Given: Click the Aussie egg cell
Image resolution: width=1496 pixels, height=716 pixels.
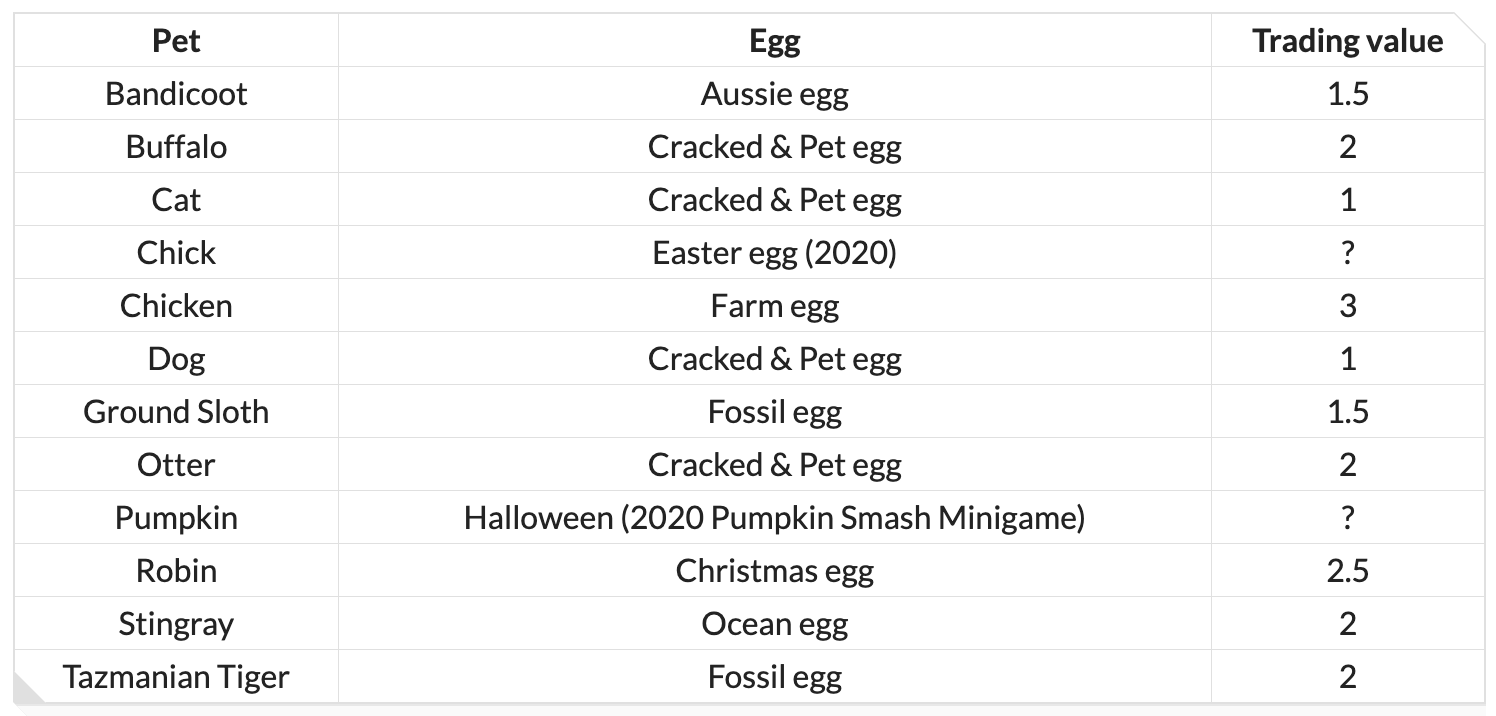Looking at the screenshot, I should point(775,94).
